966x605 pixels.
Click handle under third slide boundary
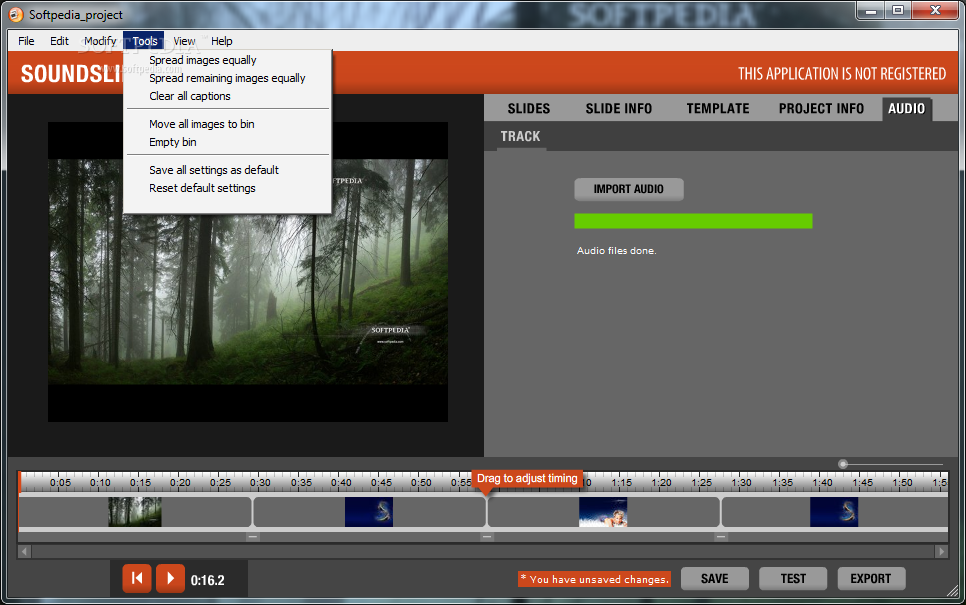(721, 537)
